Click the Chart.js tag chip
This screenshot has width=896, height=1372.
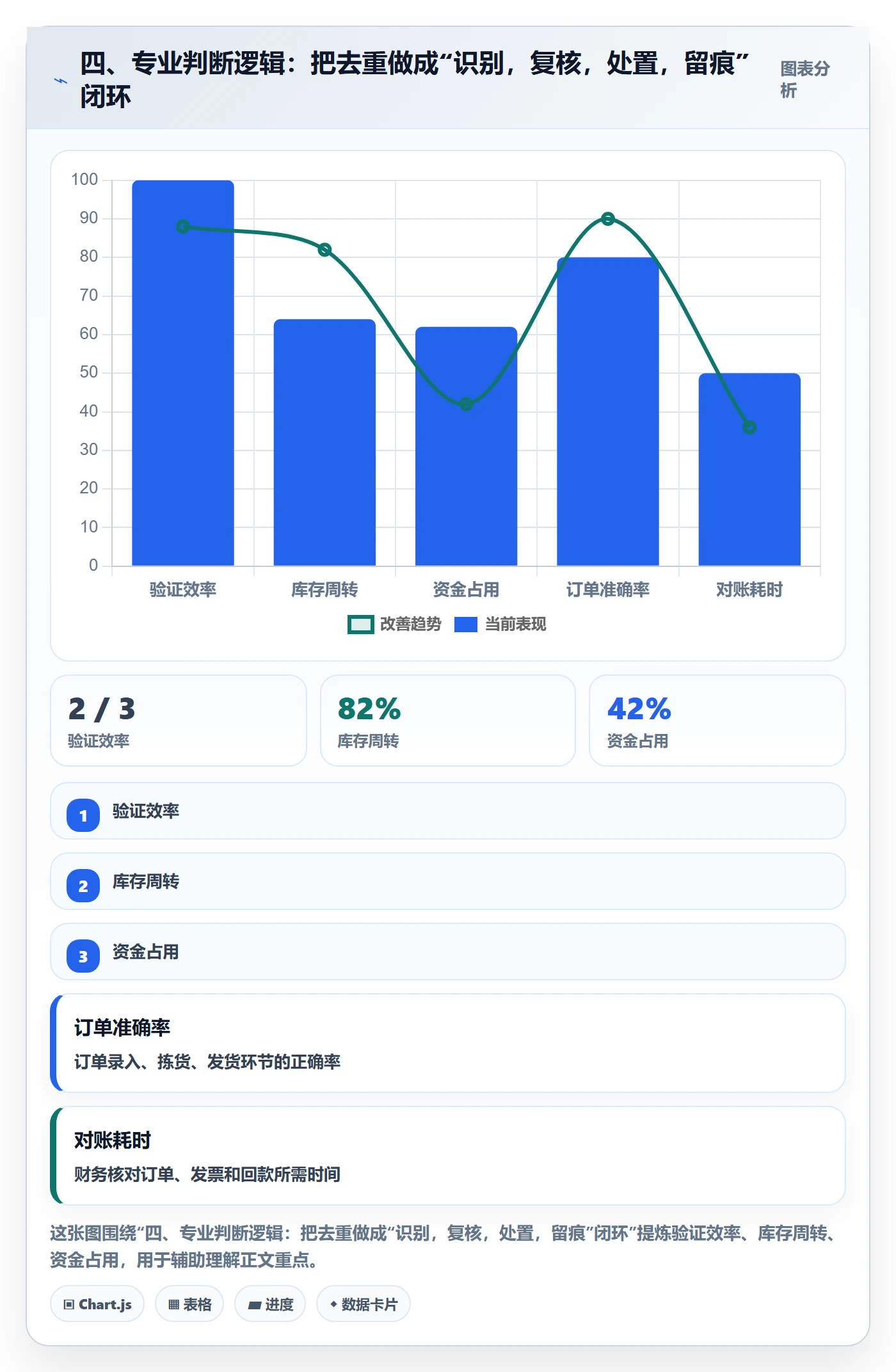pyautogui.click(x=97, y=1304)
